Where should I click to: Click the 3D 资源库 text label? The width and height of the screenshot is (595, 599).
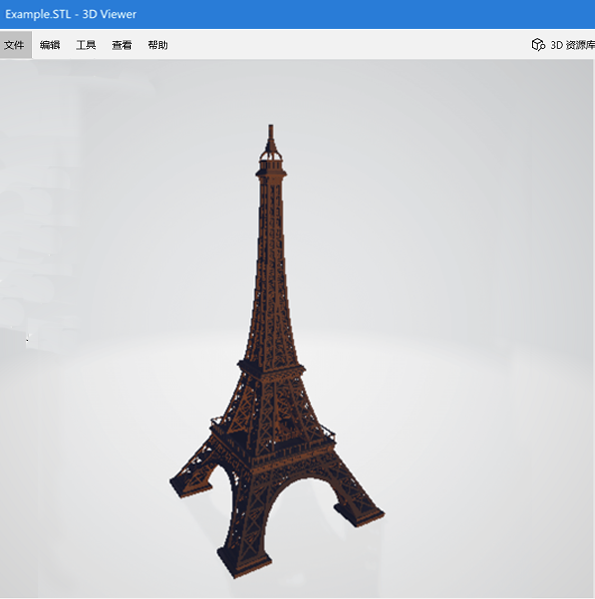[x=572, y=45]
